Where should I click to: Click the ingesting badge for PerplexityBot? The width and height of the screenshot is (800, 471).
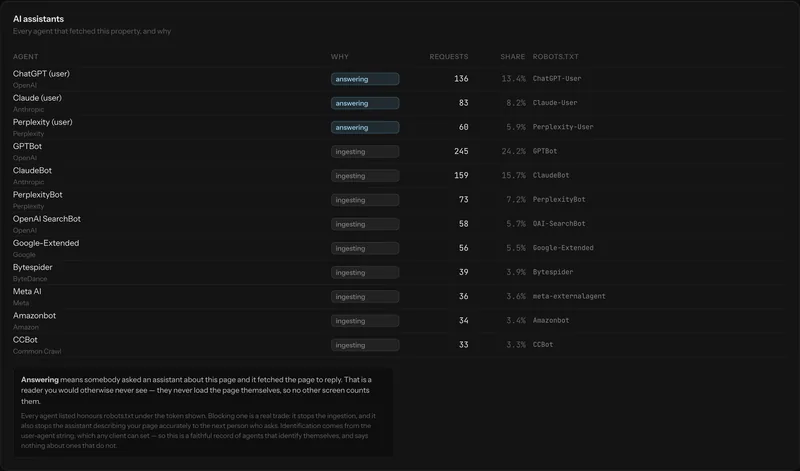[x=365, y=200]
